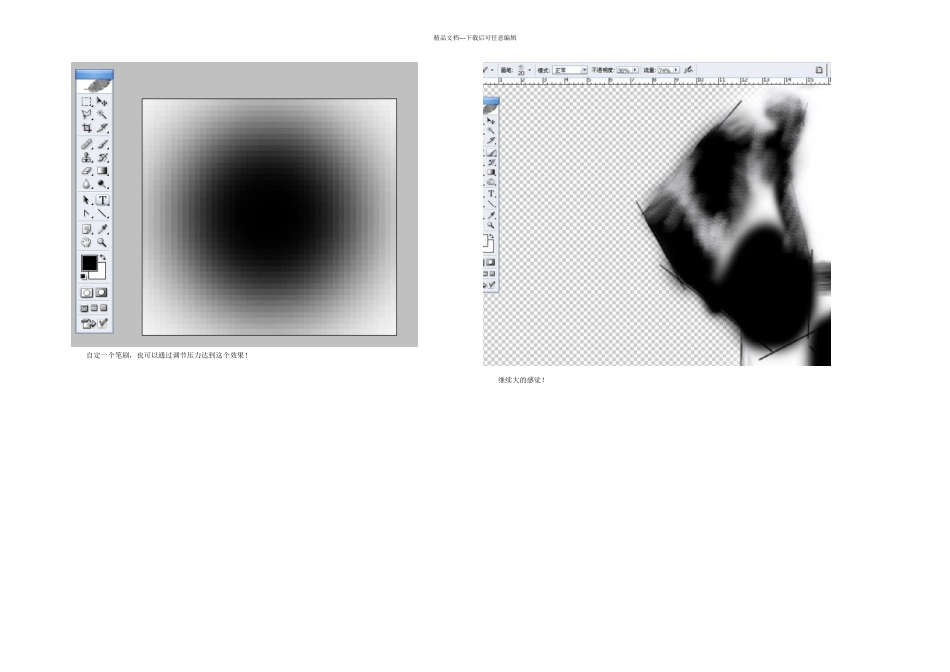Select the Zoom tool in left toolbox

coord(102,242)
